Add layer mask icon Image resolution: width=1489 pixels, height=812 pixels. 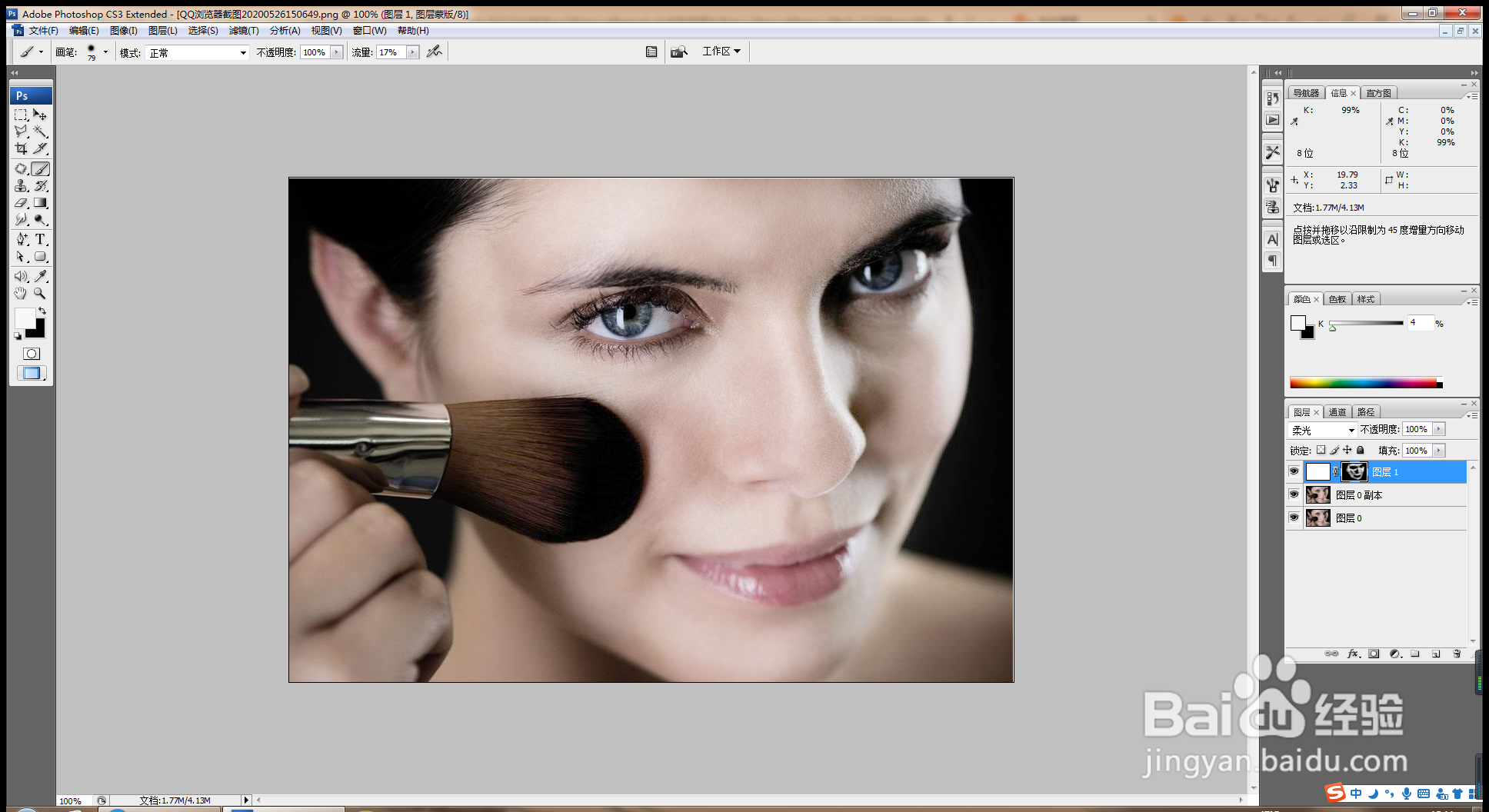coord(1374,654)
